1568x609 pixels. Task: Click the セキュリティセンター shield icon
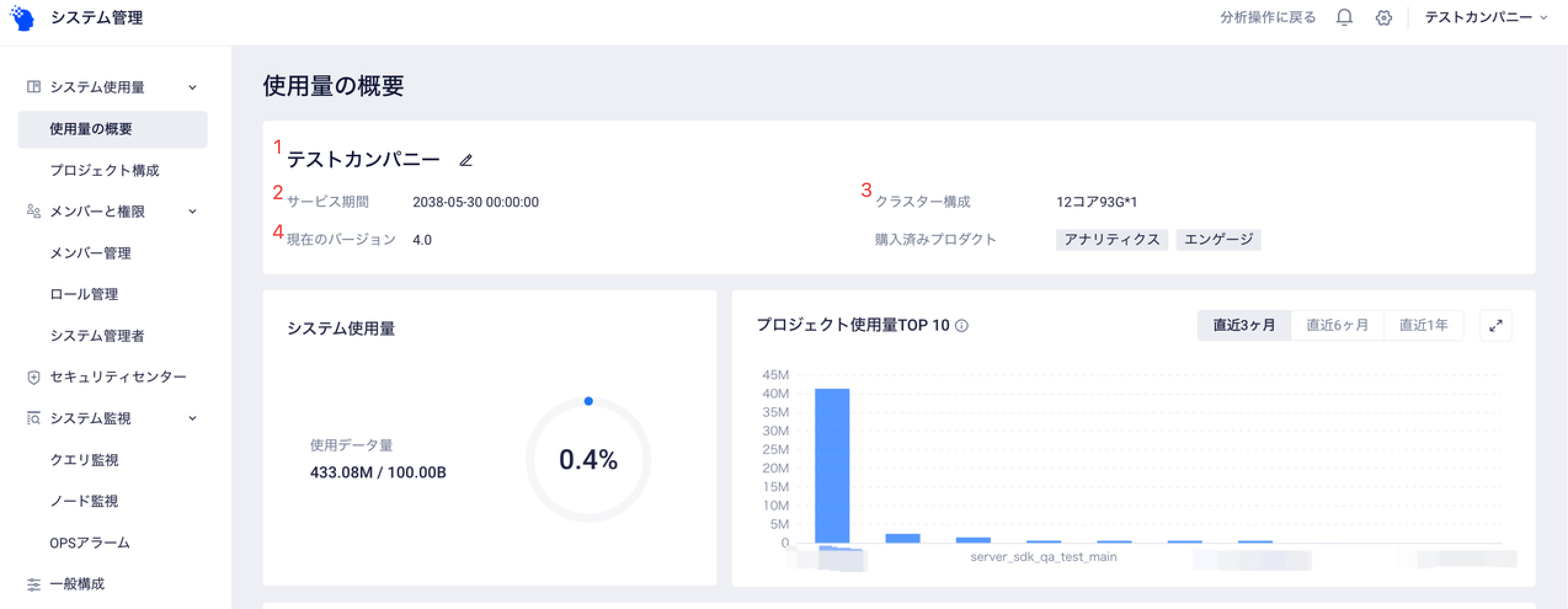click(34, 377)
